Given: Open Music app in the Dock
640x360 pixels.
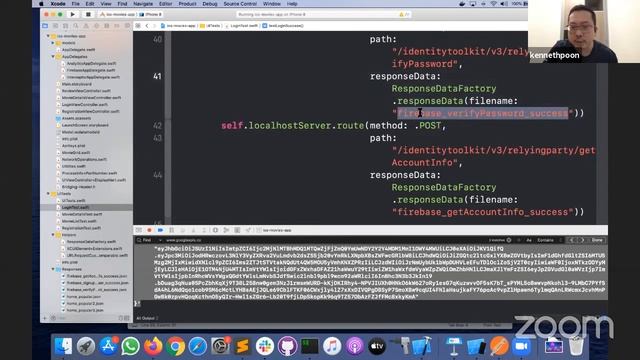Looking at the screenshot, I should (332, 347).
